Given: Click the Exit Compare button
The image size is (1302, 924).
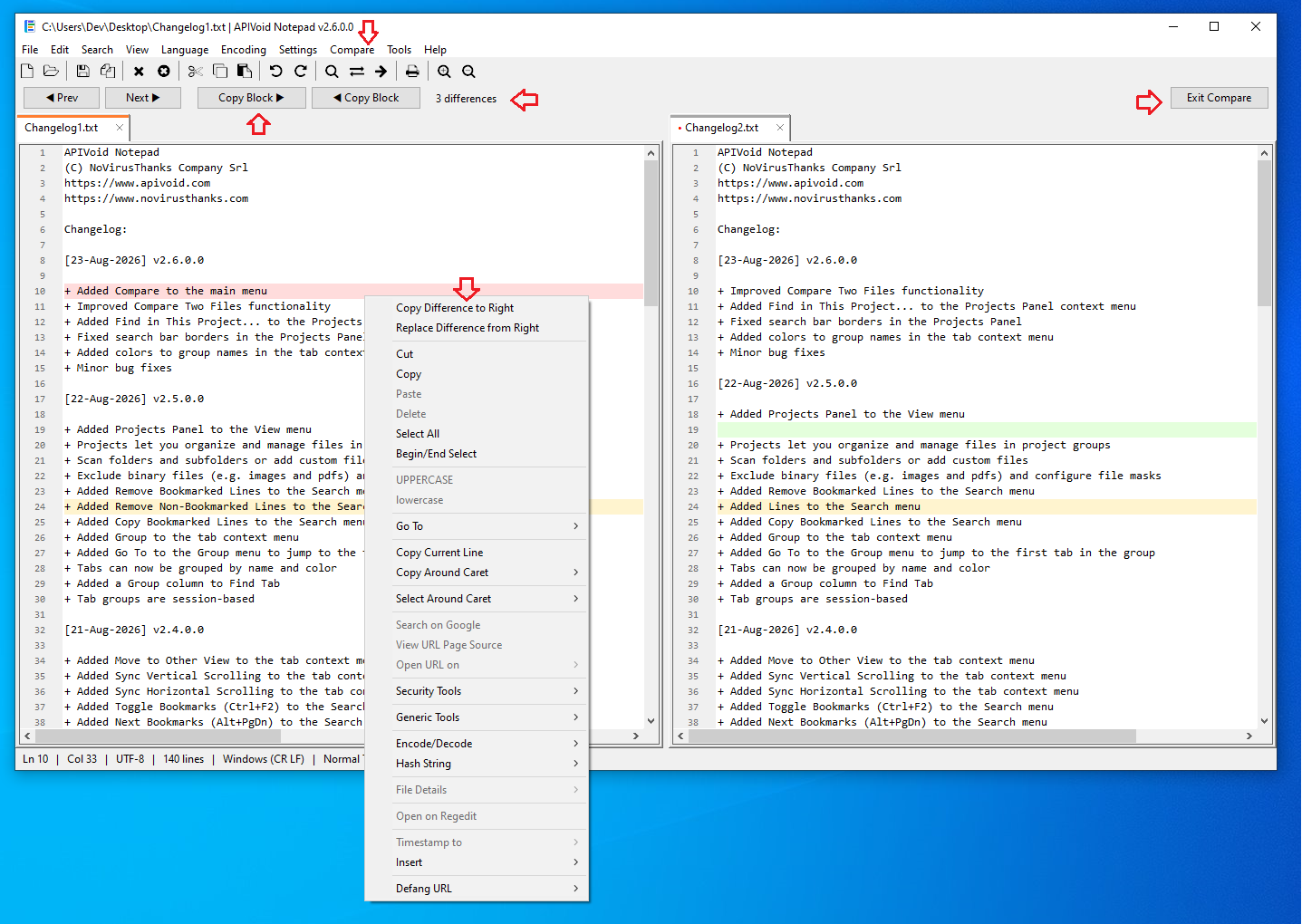Looking at the screenshot, I should [x=1219, y=98].
